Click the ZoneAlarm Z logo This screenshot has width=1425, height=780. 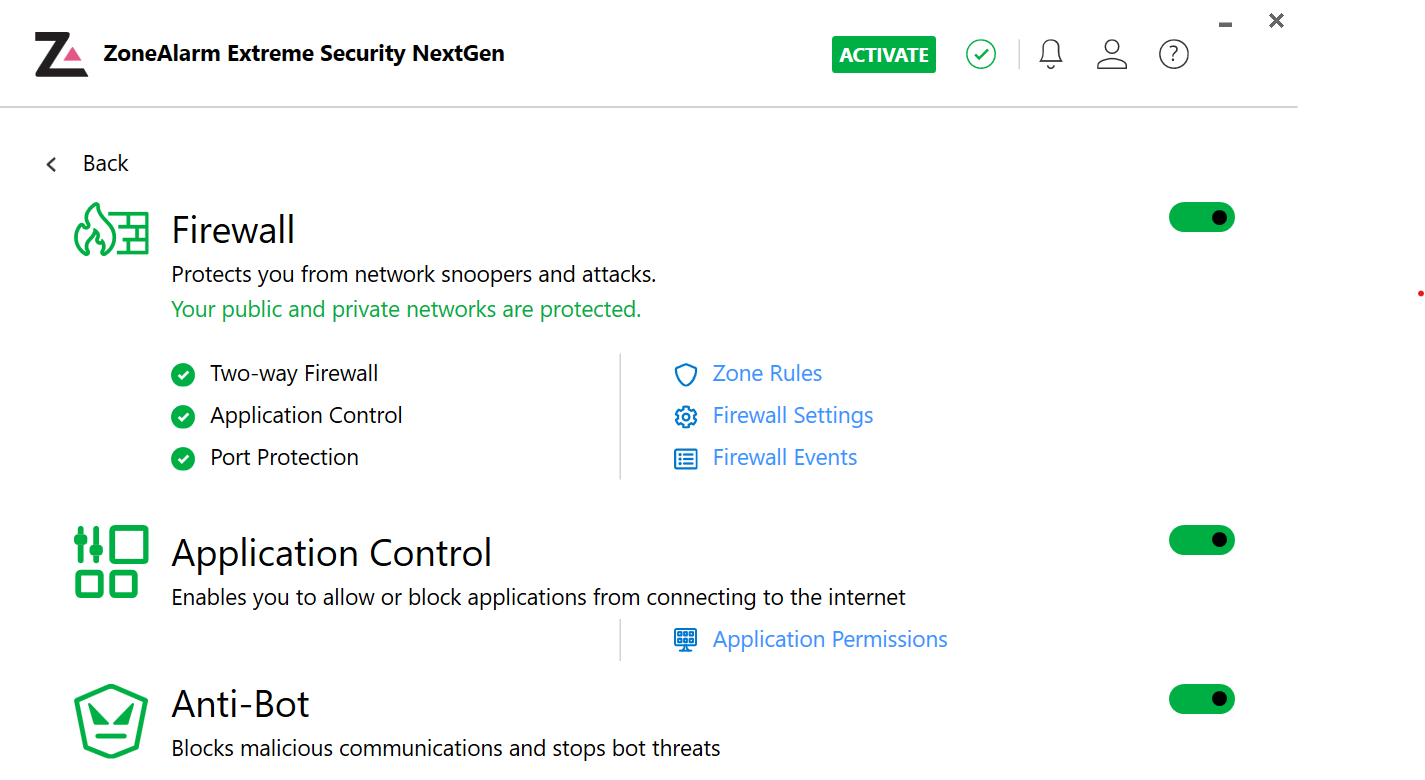pyautogui.click(x=61, y=55)
